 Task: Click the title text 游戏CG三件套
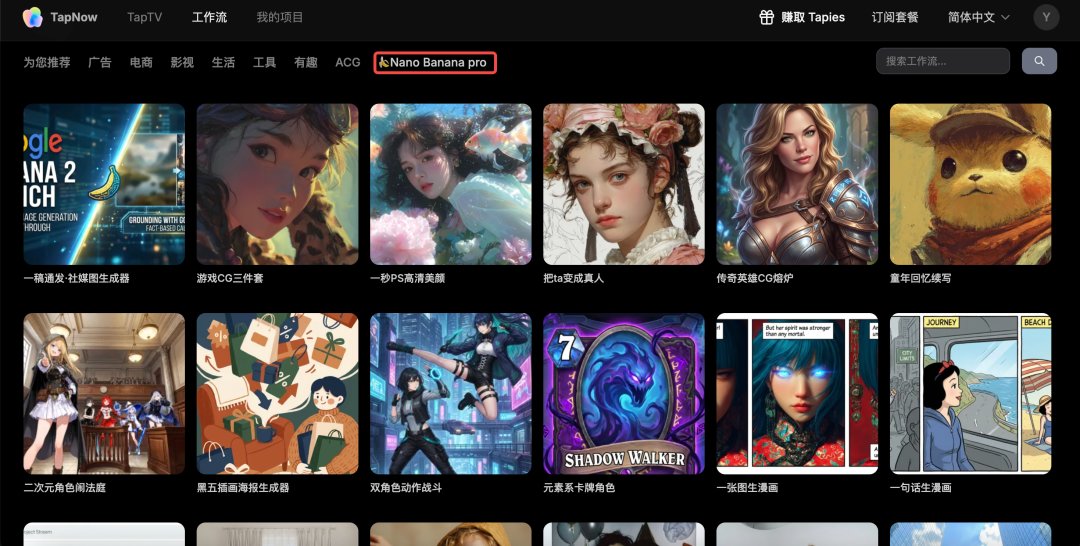[230, 278]
